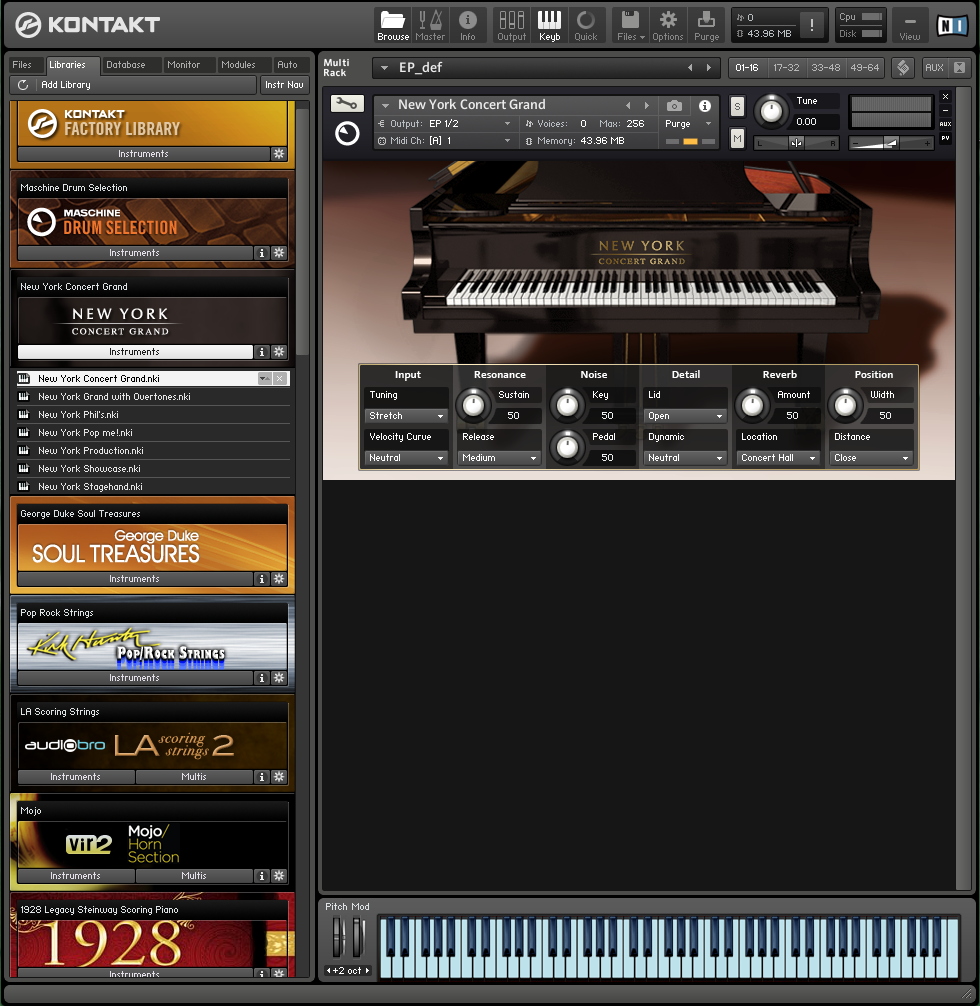Open the Velocity Curve Neutral dropdown

(x=406, y=457)
